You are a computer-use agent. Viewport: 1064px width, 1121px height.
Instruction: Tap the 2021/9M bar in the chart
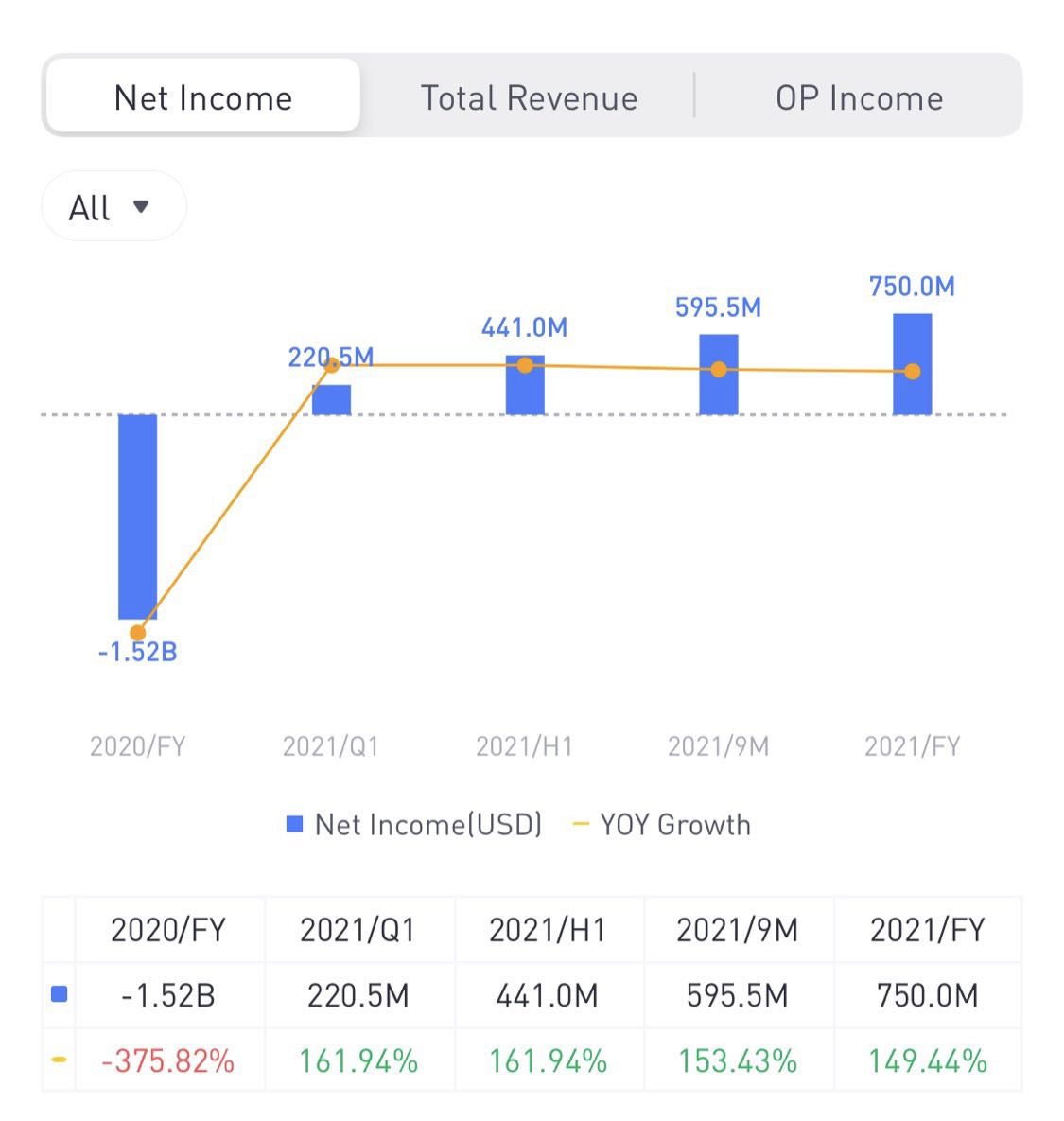(719, 375)
